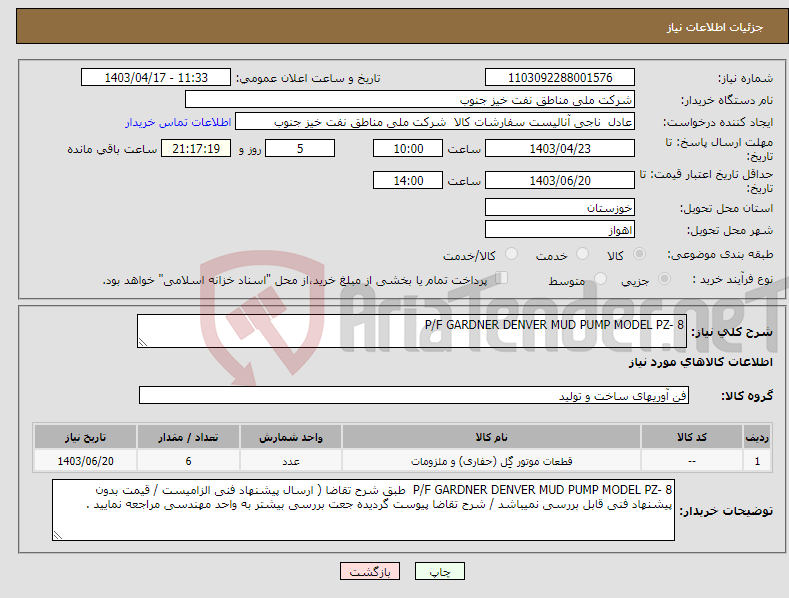The width and height of the screenshot is (789, 598).
Task: Click the countdown timer 21:17:19
Action: coord(196,148)
